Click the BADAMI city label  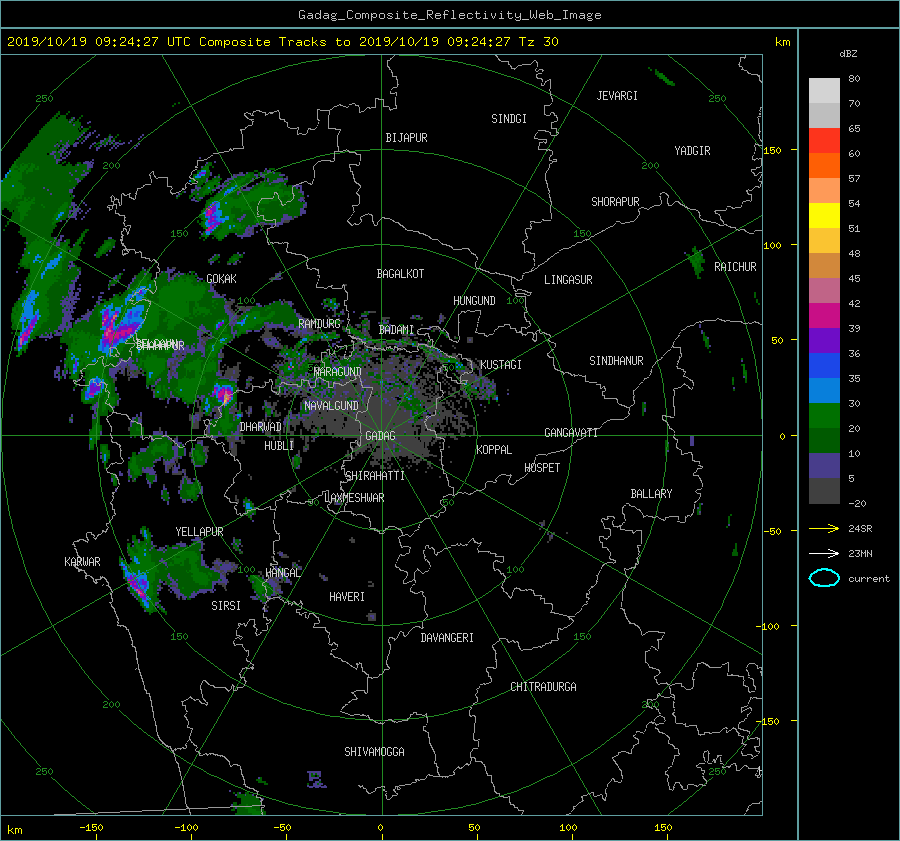pos(396,330)
